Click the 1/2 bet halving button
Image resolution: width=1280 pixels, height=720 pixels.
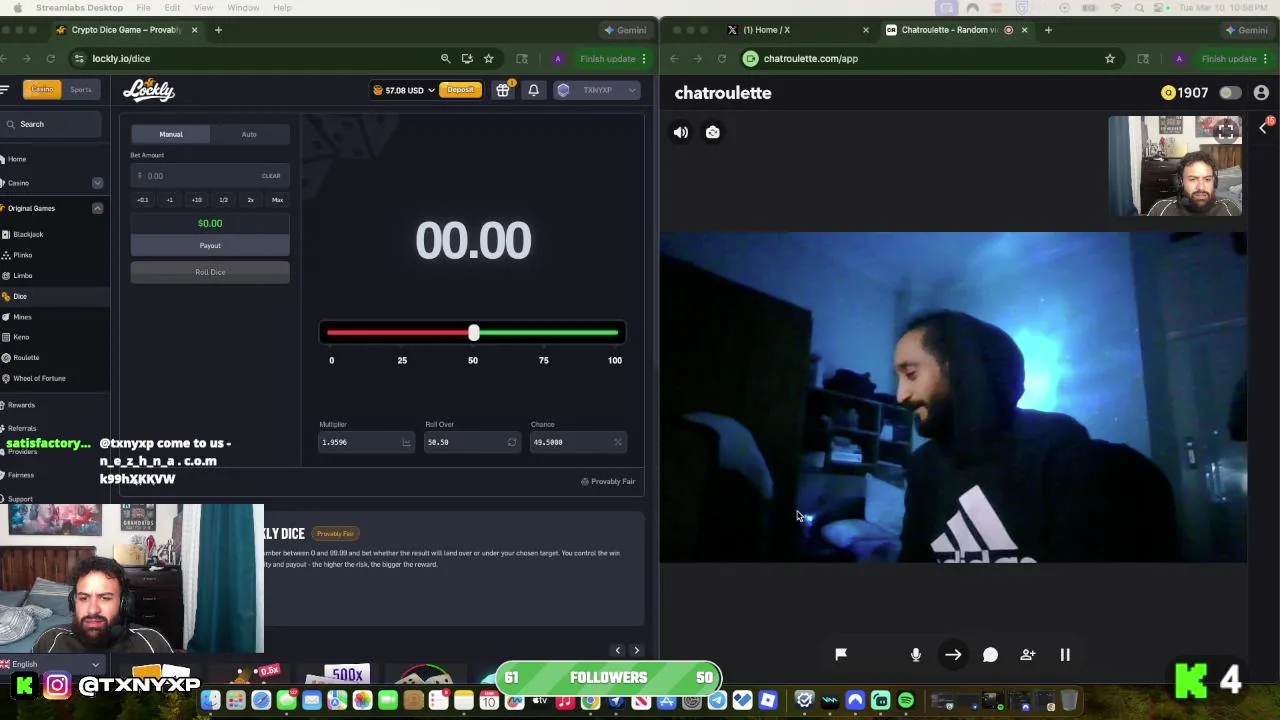223,200
